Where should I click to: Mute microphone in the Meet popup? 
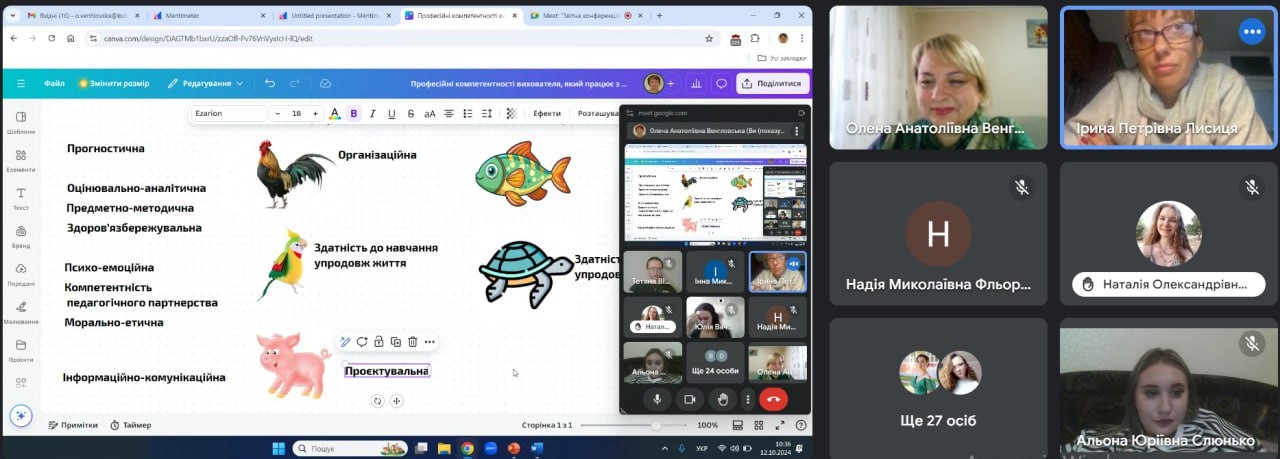pyautogui.click(x=657, y=399)
